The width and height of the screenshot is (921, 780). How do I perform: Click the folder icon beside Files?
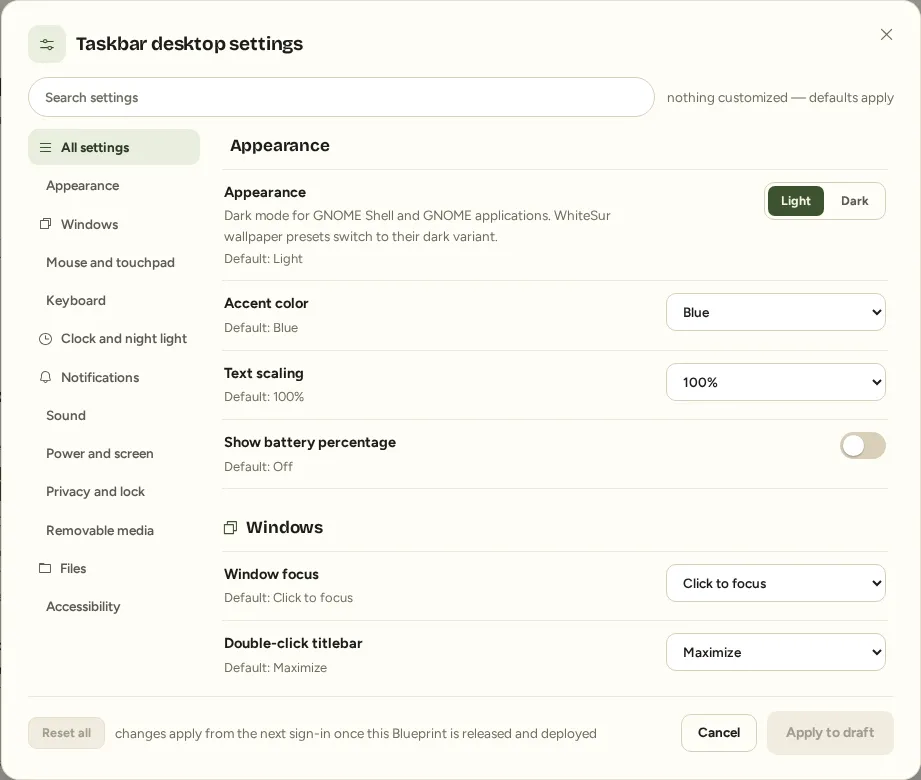45,568
